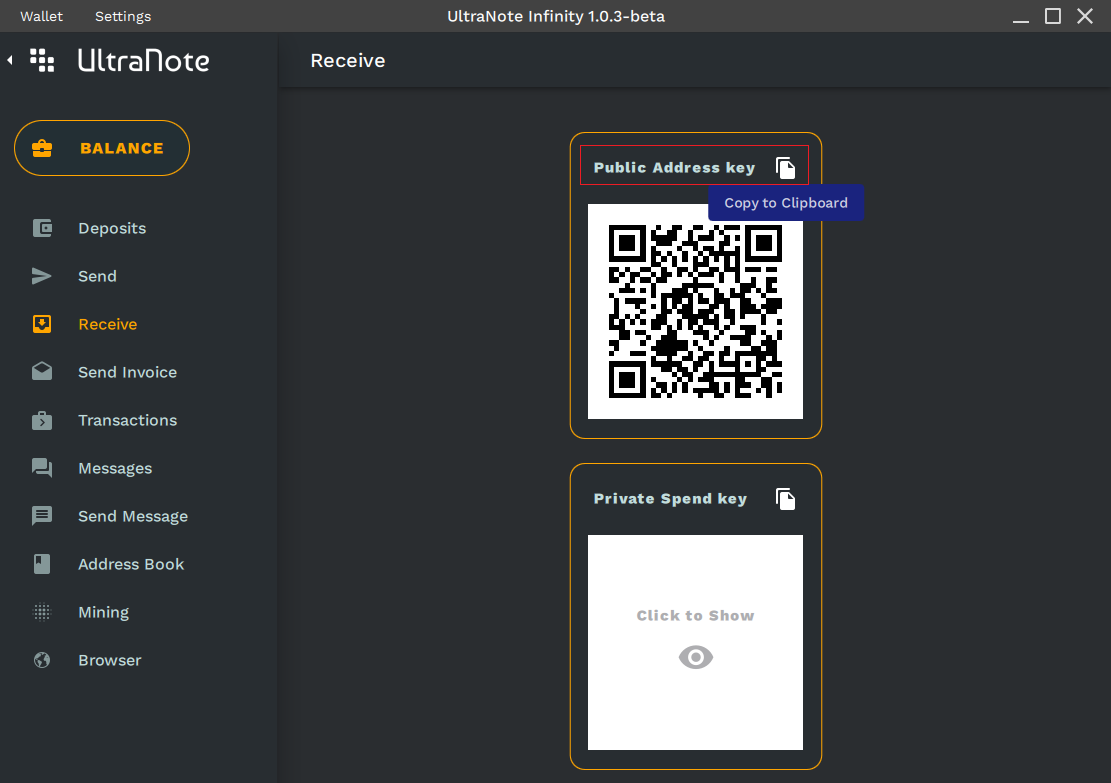Click the Address Book icon
Screen dimensions: 1111x783
tap(42, 564)
